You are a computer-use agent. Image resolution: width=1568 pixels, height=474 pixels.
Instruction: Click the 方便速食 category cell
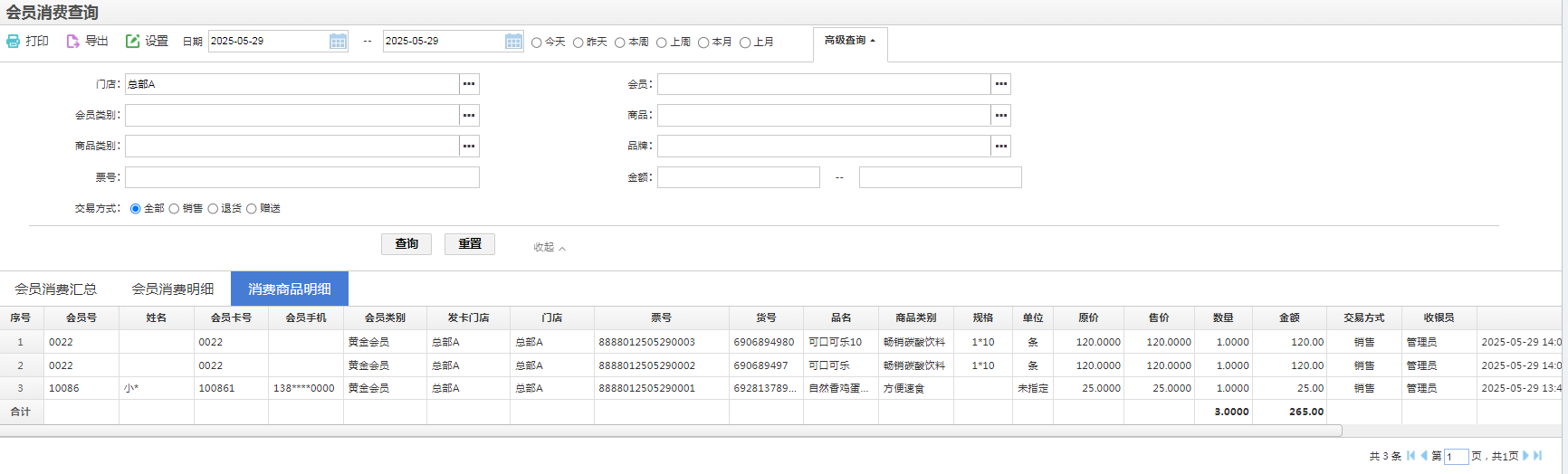coord(916,388)
